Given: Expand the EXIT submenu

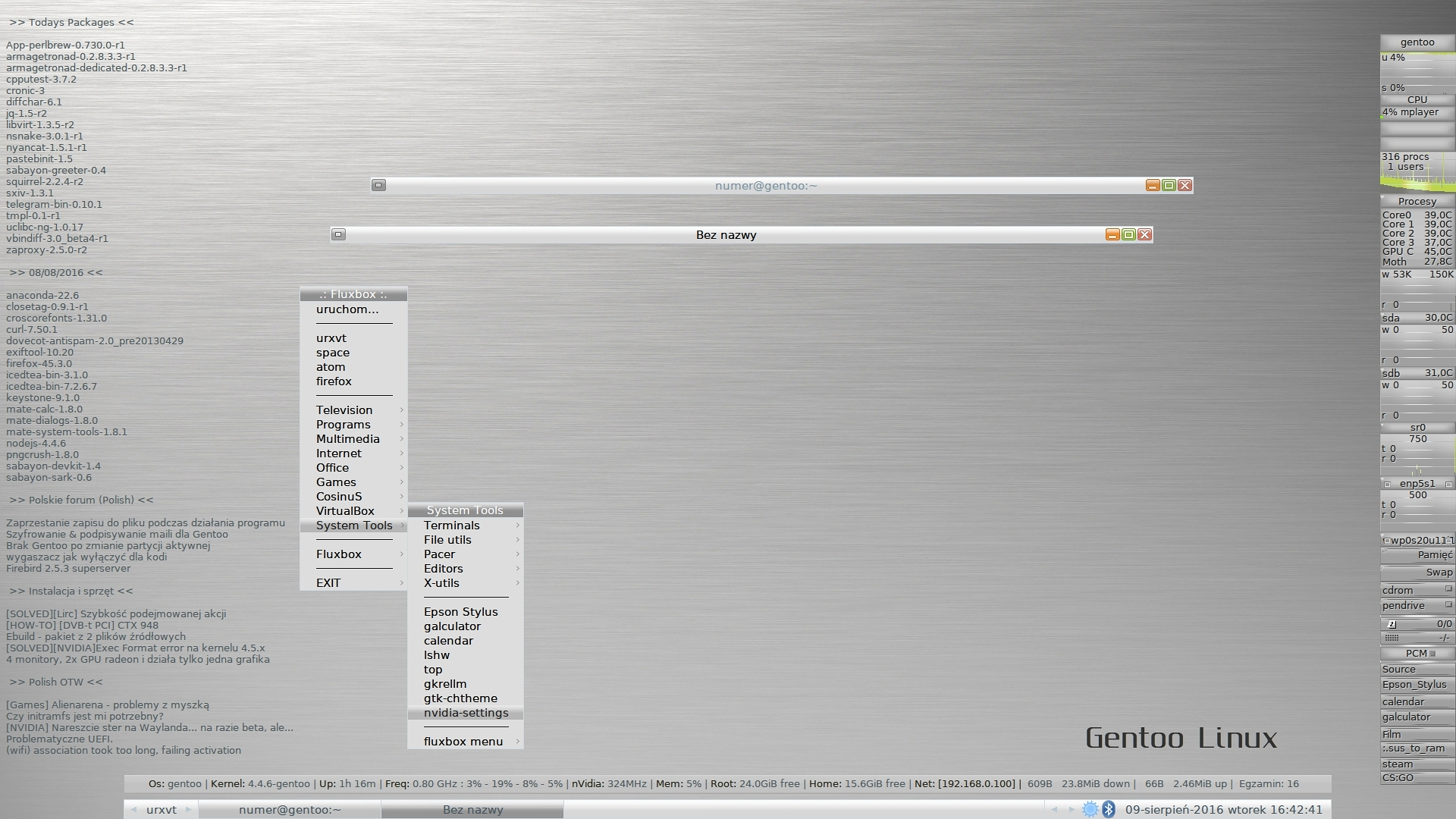Looking at the screenshot, I should [x=354, y=582].
